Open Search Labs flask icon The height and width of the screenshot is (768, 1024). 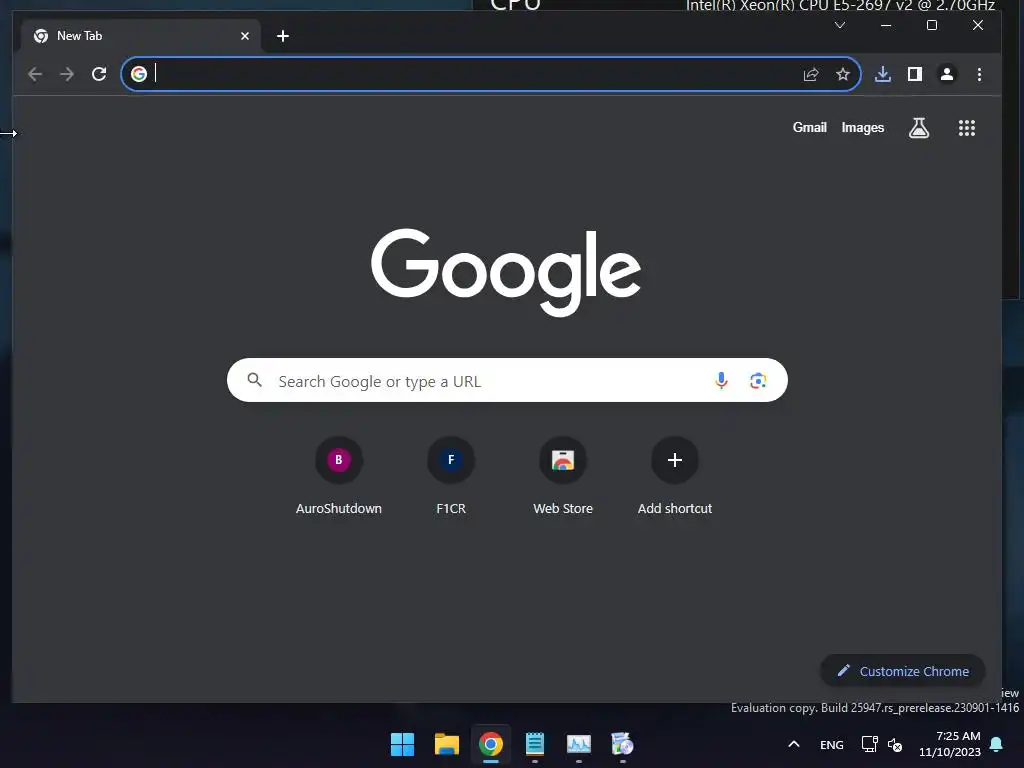click(x=919, y=128)
